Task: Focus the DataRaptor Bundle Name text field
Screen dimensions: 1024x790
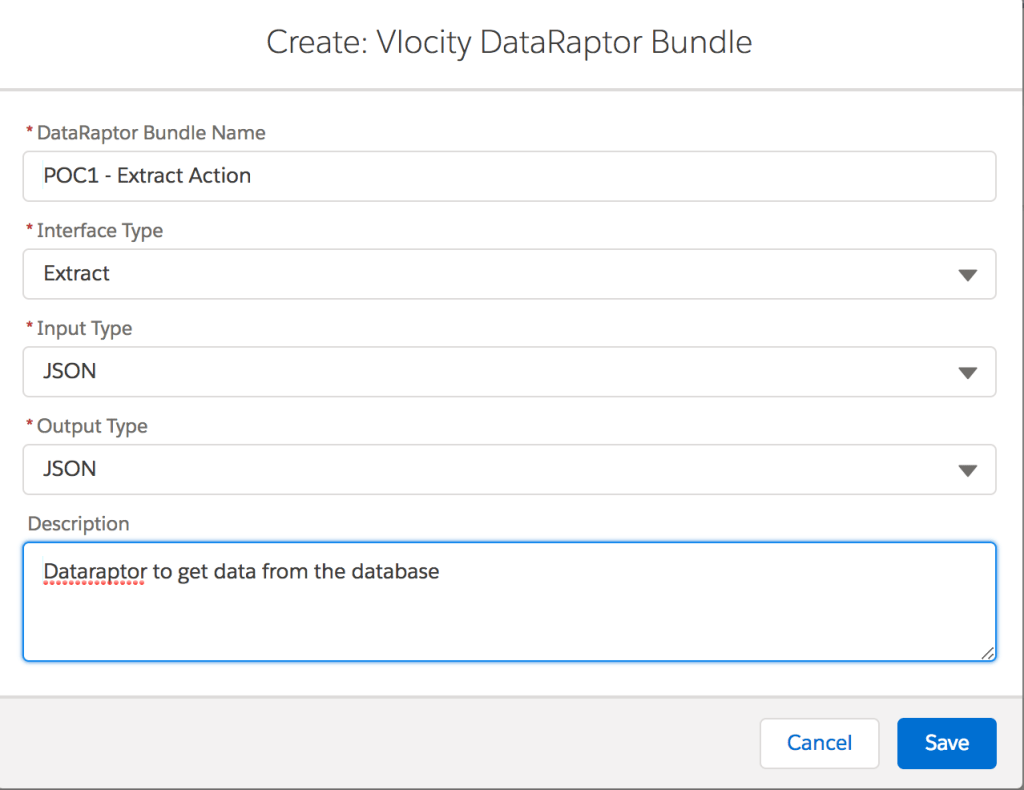Action: coord(509,176)
